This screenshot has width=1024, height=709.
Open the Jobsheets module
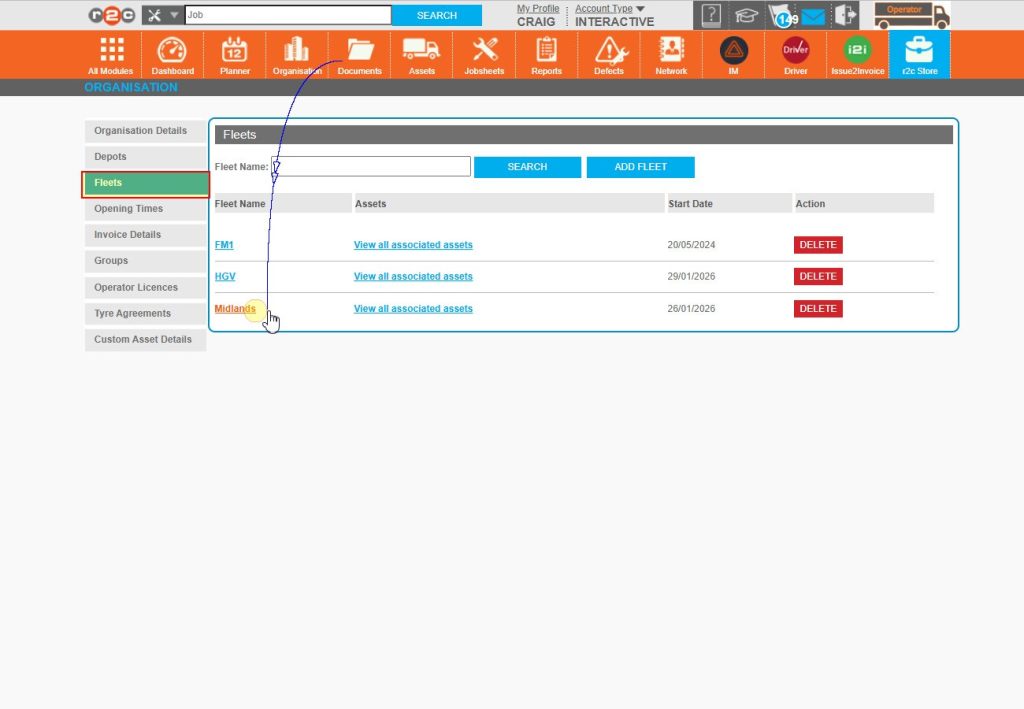484,55
